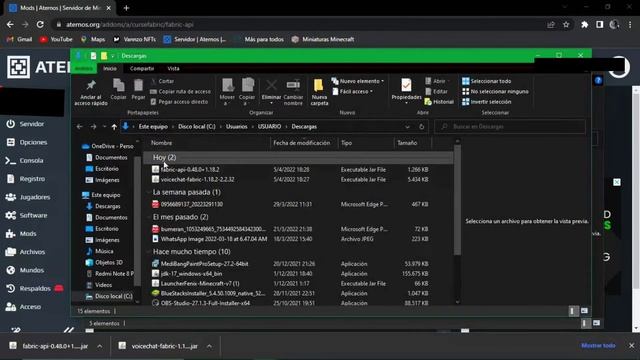Refresh the Descargas folder view
This screenshot has height=360, width=640.
[x=422, y=127]
